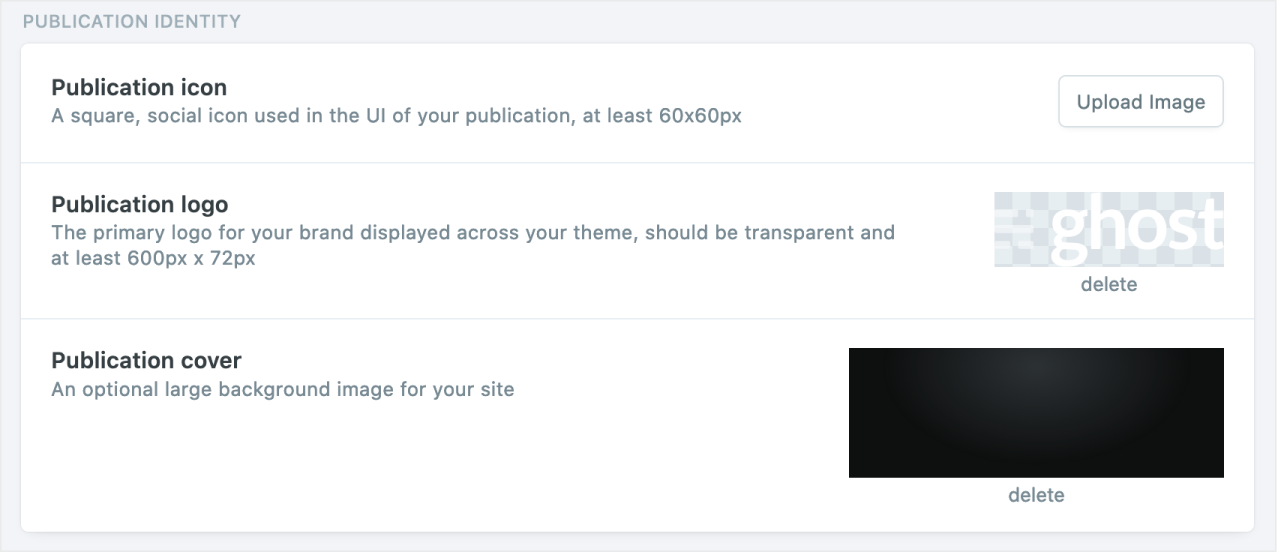Open the ghost logo preview image
Image resolution: width=1277 pixels, height=552 pixels.
tap(1108, 229)
